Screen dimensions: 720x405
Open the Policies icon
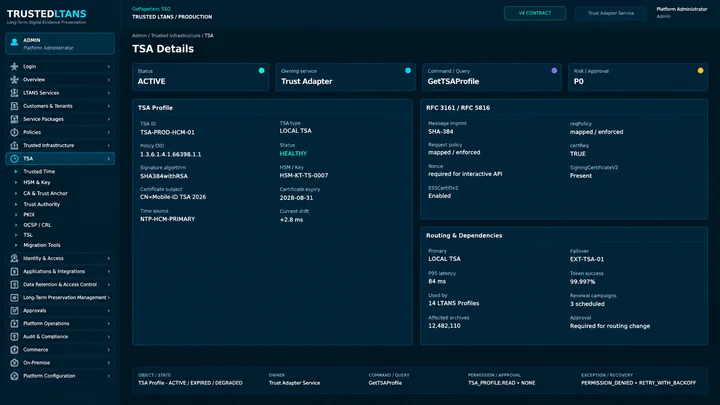click(x=14, y=132)
